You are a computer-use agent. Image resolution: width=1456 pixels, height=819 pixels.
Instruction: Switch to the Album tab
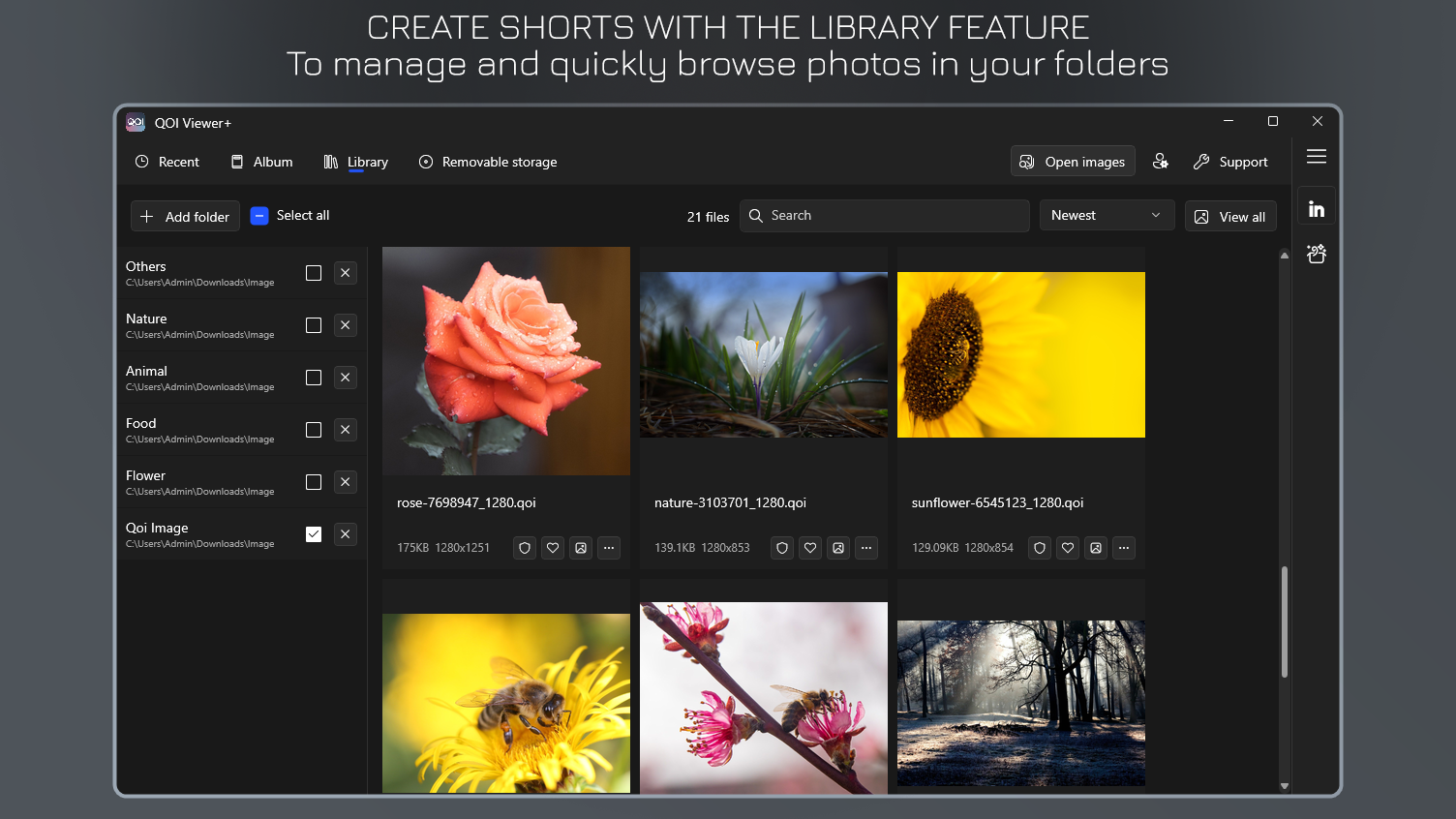point(261,162)
